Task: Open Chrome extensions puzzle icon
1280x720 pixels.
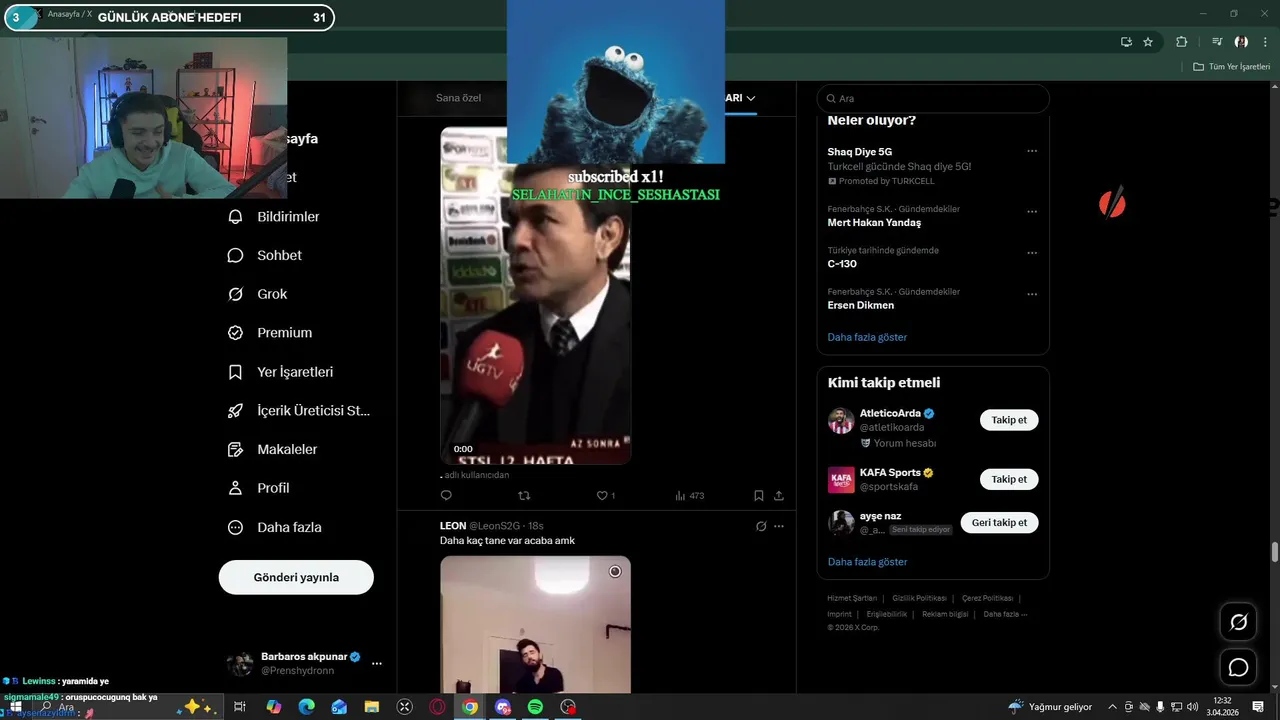Action: [1182, 42]
